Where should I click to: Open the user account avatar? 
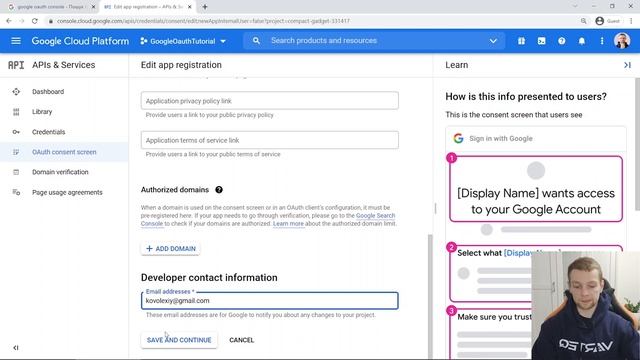(622, 41)
